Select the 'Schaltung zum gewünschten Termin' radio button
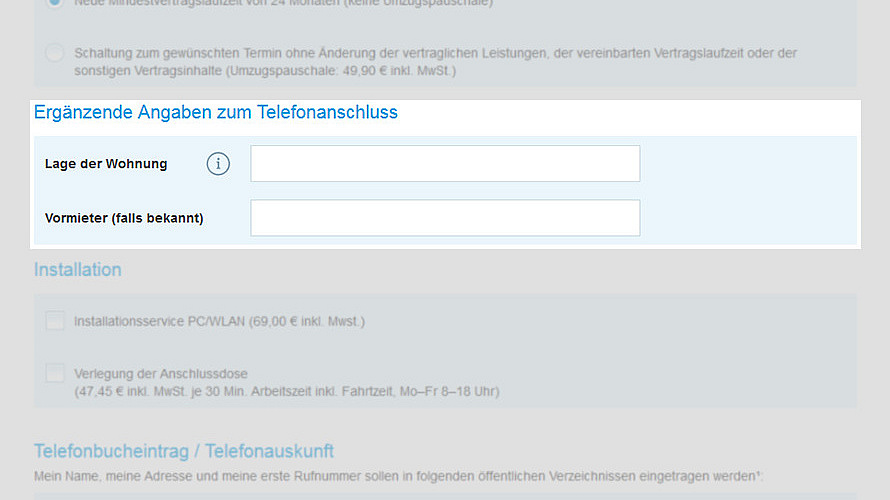The image size is (890, 500). pos(54,53)
